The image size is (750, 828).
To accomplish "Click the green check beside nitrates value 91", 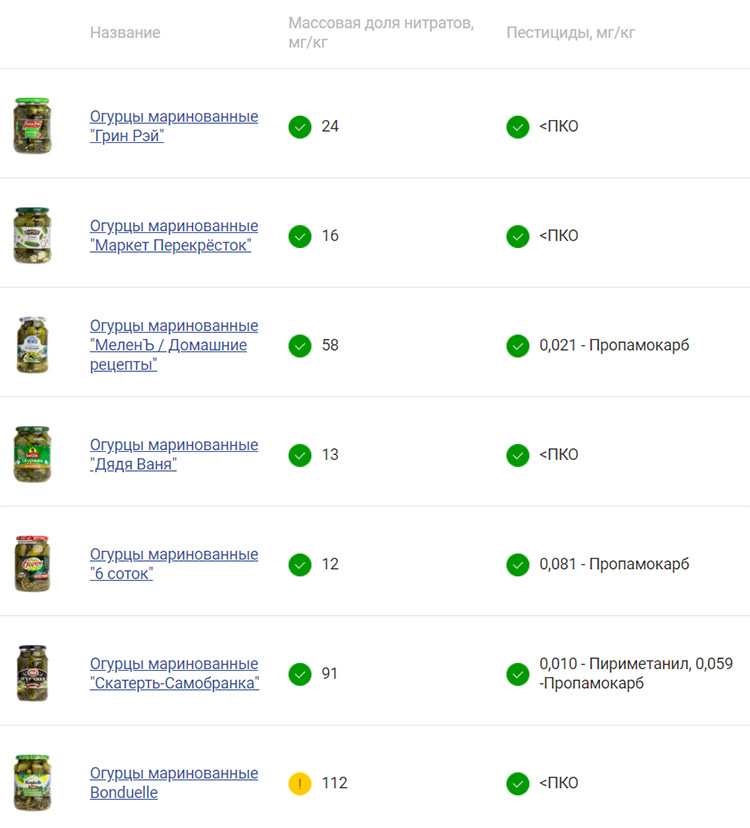I will click(300, 674).
